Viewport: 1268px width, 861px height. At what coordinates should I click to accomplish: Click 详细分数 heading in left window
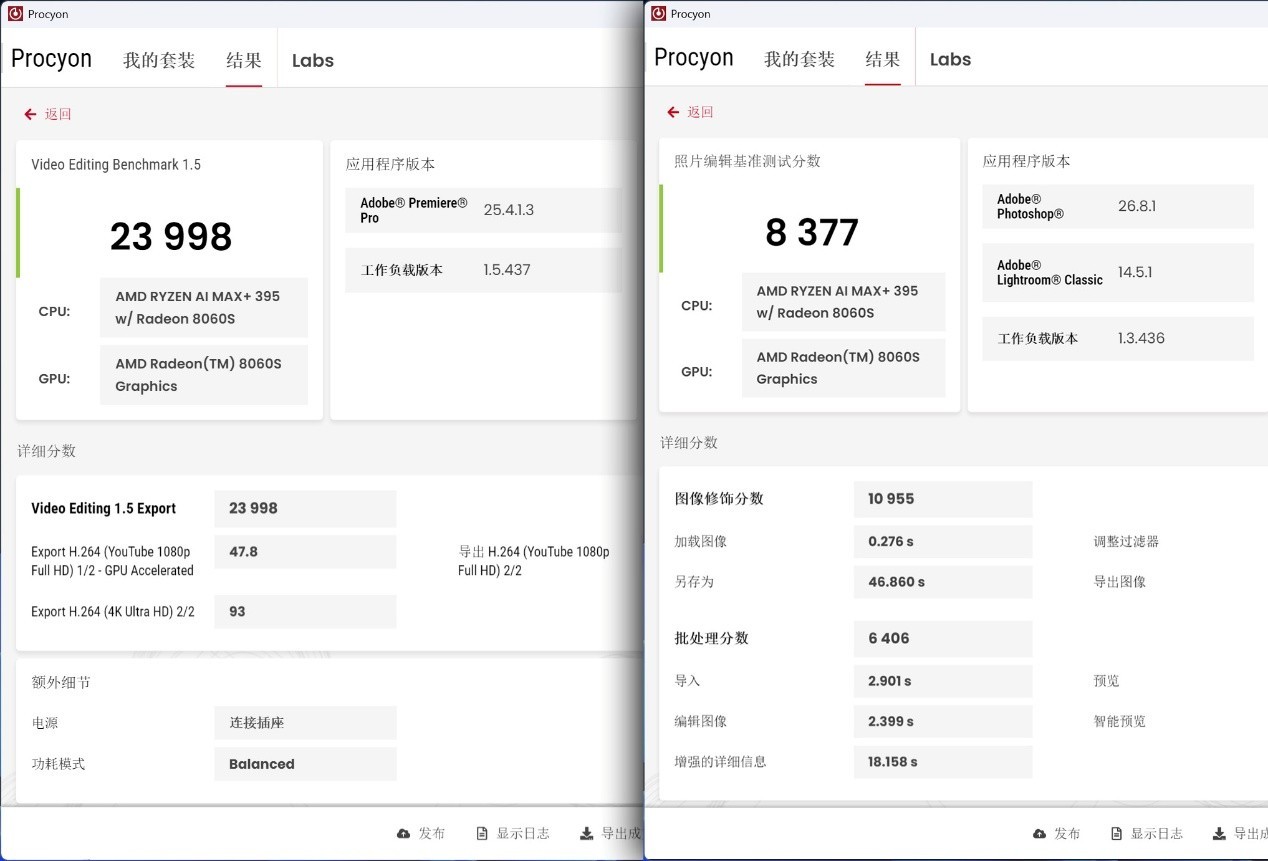[46, 451]
